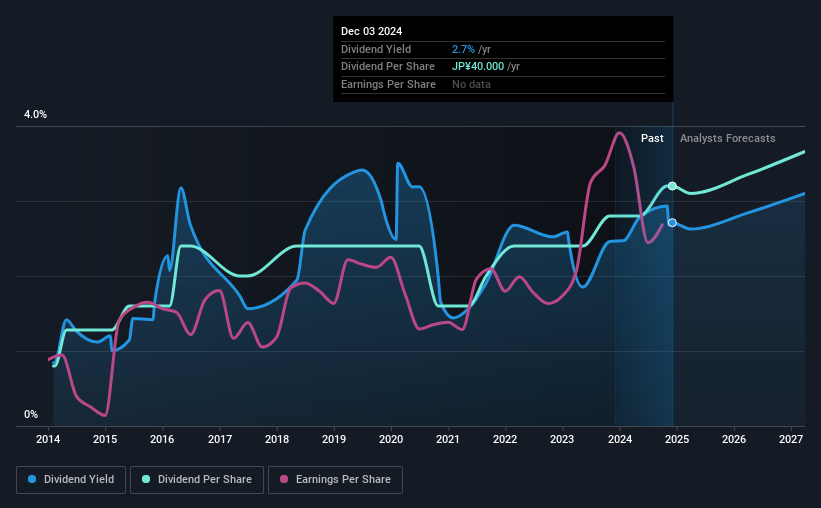Click the 2027 year axis label
Image resolution: width=821 pixels, height=508 pixels.
tap(791, 439)
